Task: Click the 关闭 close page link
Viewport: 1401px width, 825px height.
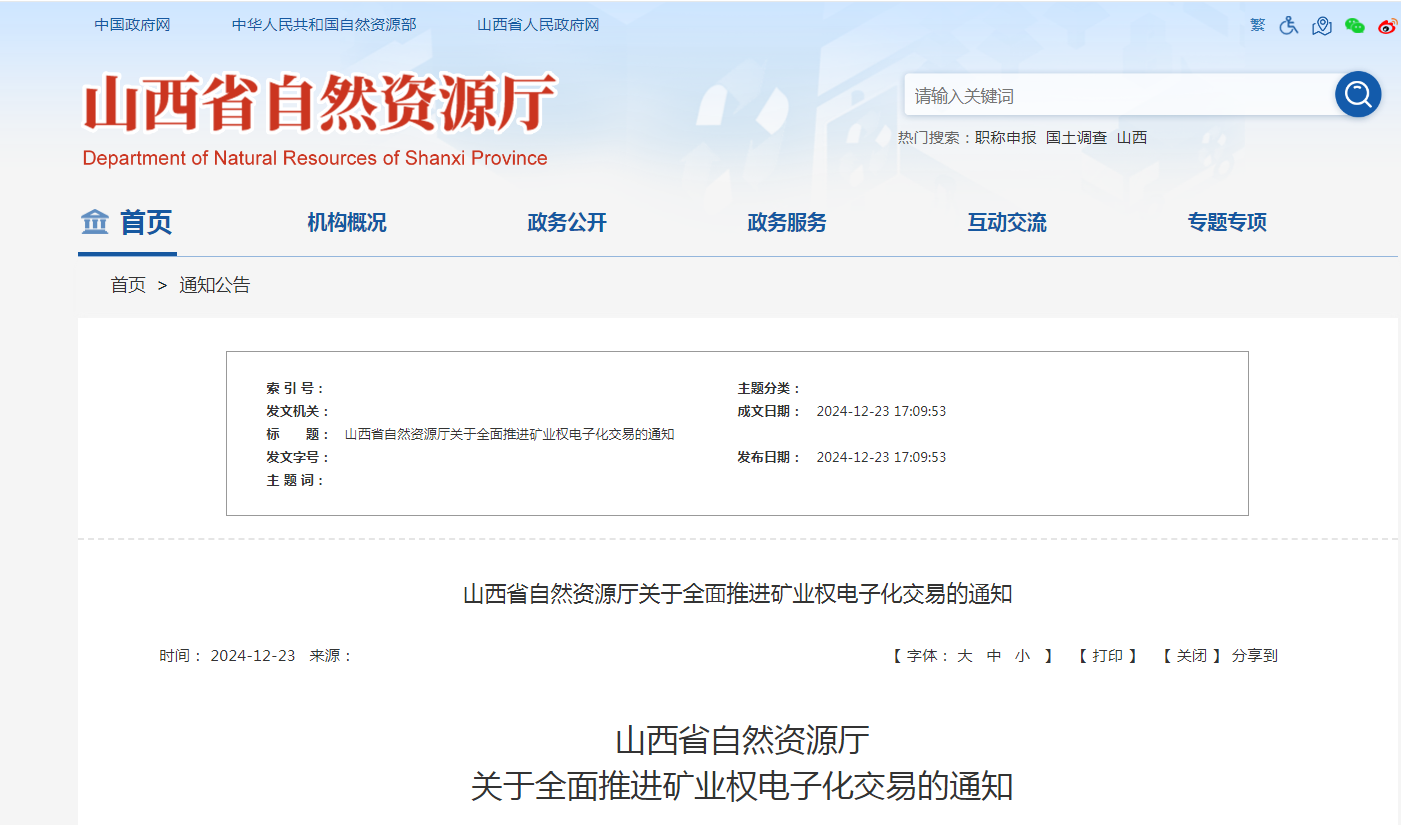Action: (x=1191, y=656)
